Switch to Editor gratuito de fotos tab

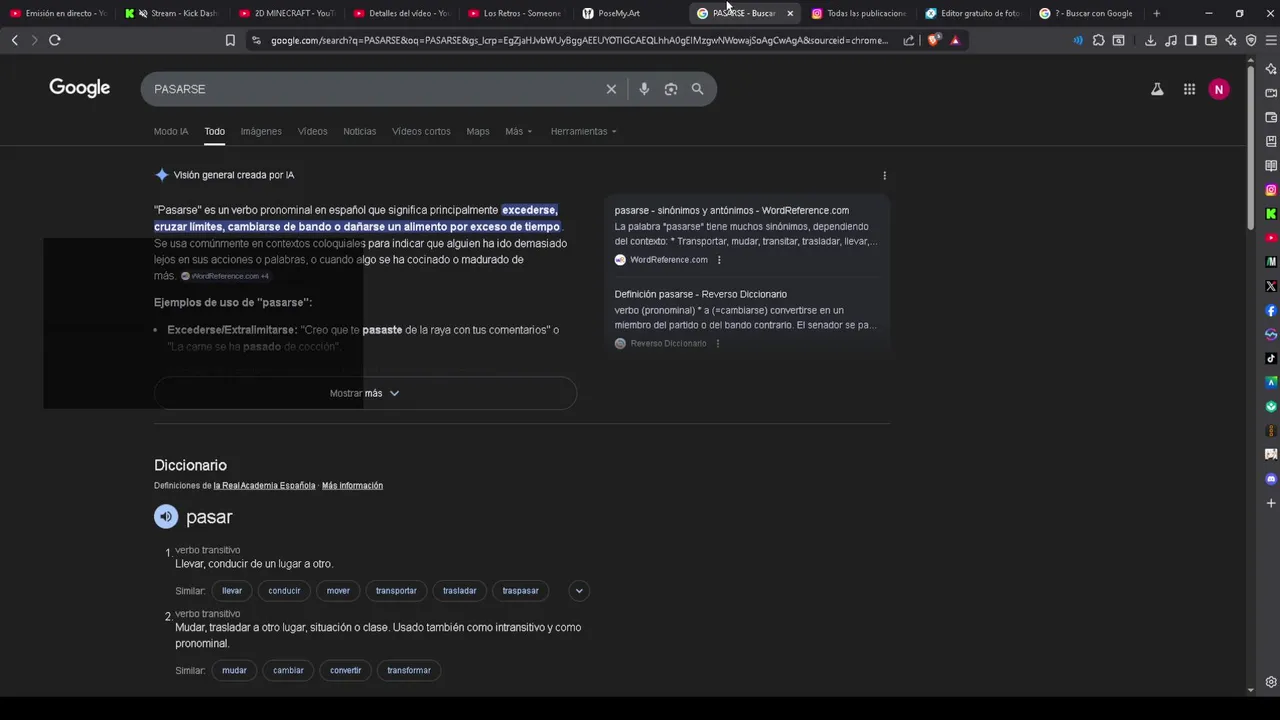(973, 13)
